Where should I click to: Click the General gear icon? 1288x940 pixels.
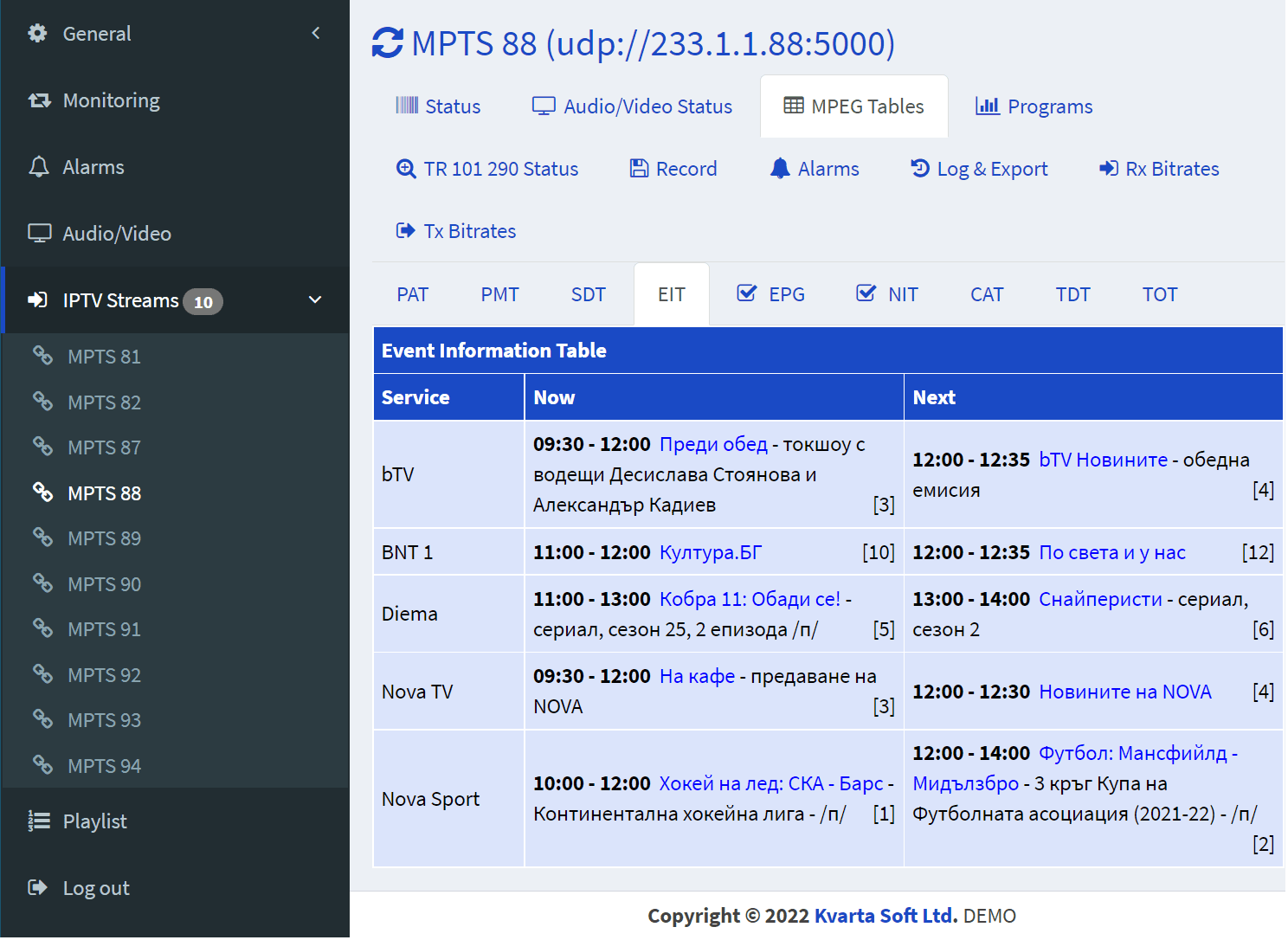point(37,34)
